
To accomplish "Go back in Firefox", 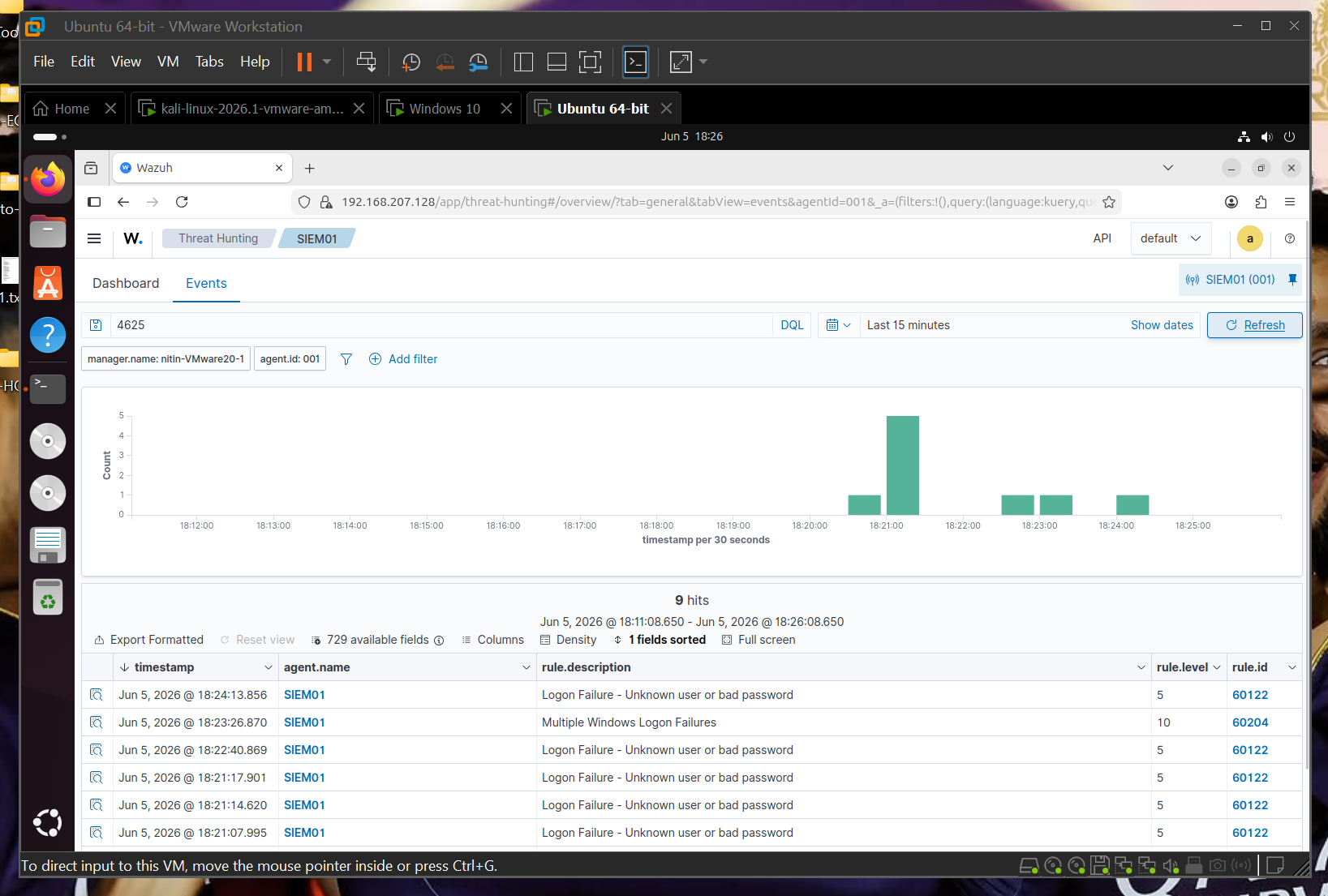I will pyautogui.click(x=123, y=202).
